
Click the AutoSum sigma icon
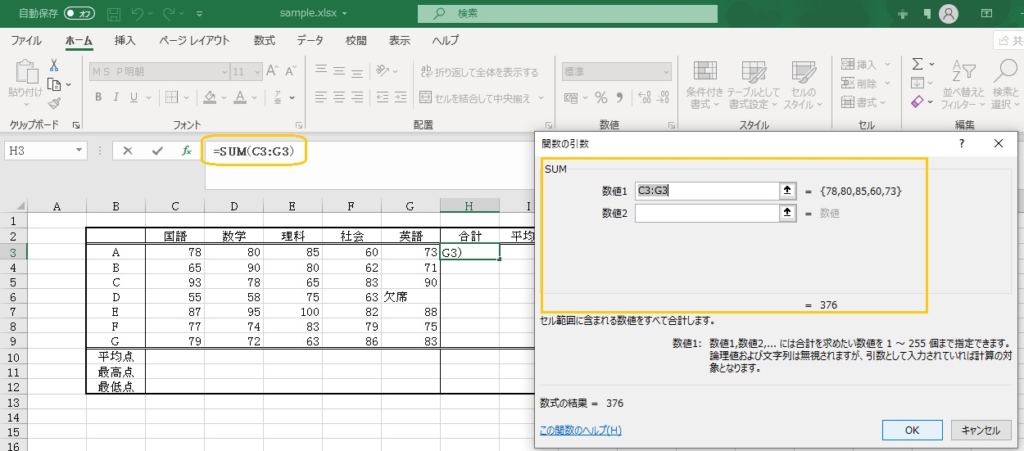pyautogui.click(x=917, y=64)
